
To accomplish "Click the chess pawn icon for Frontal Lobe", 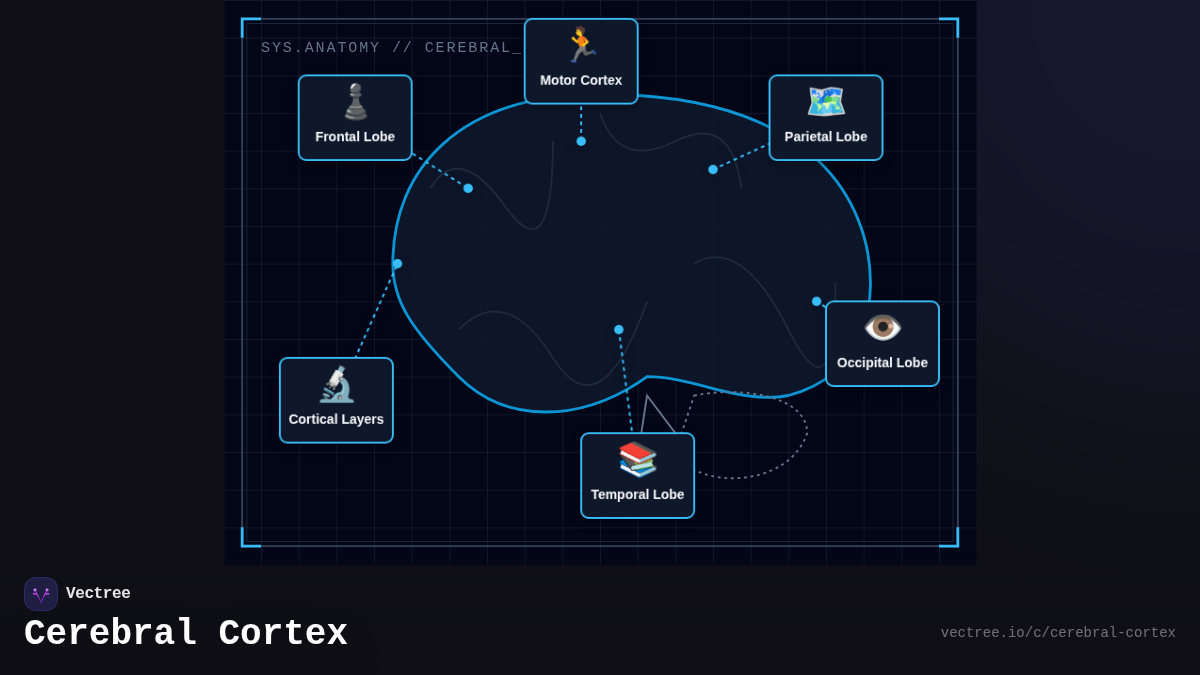I will [x=355, y=102].
